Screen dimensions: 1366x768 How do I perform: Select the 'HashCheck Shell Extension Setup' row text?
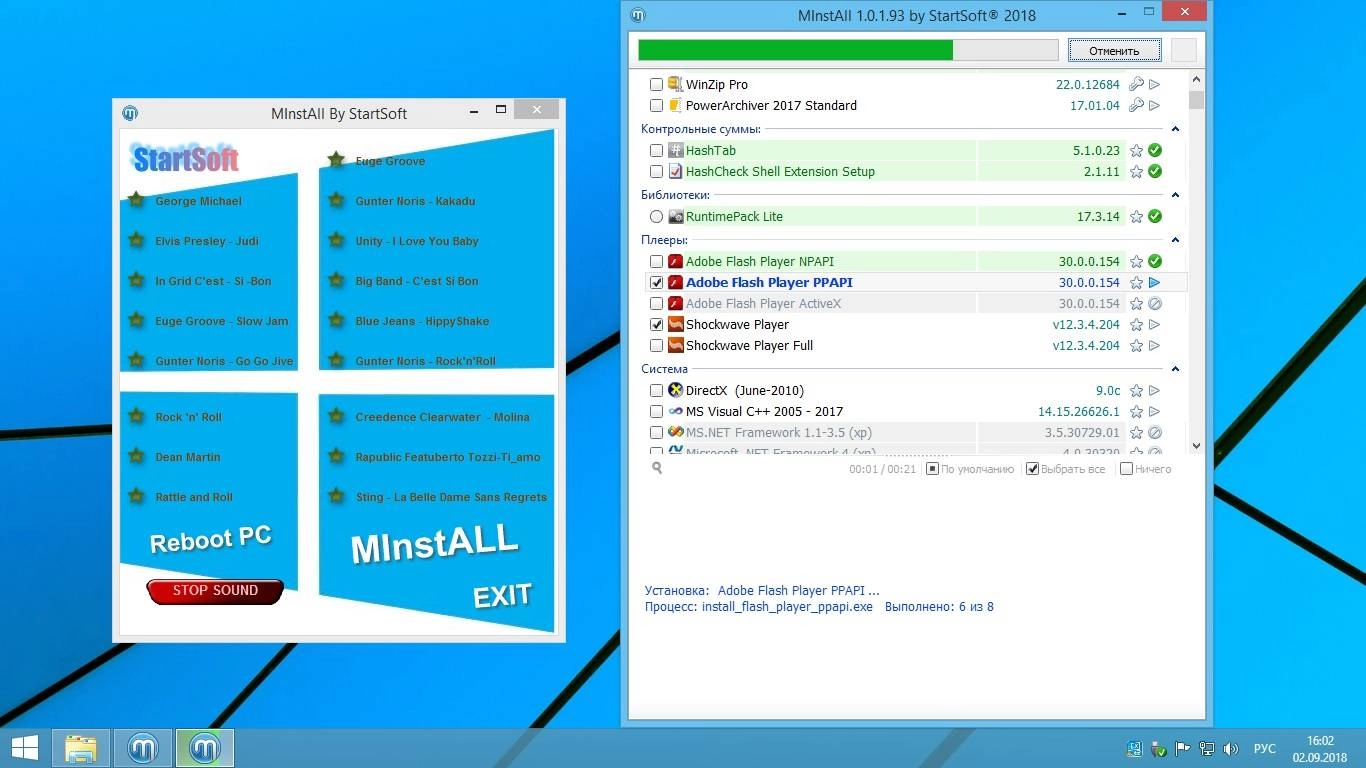pyautogui.click(x=780, y=172)
